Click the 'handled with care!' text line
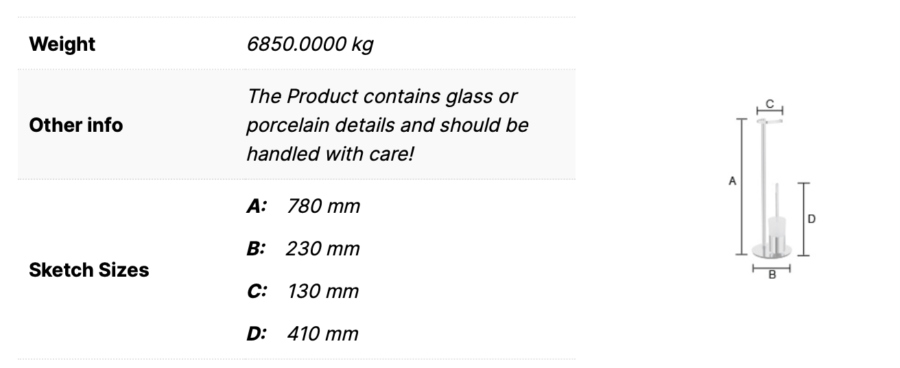The image size is (900, 368). point(330,154)
